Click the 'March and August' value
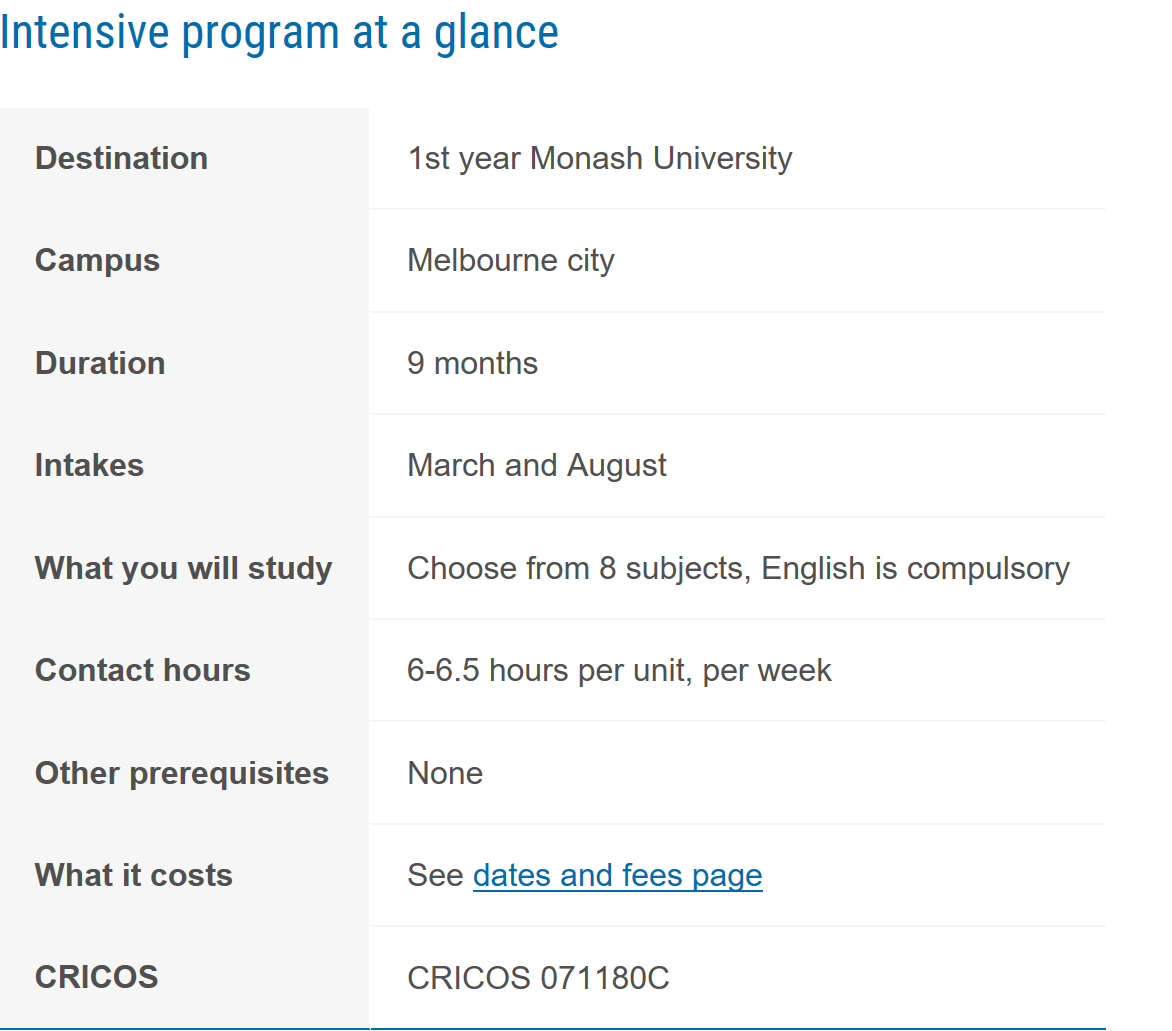This screenshot has width=1172, height=1031. (537, 465)
